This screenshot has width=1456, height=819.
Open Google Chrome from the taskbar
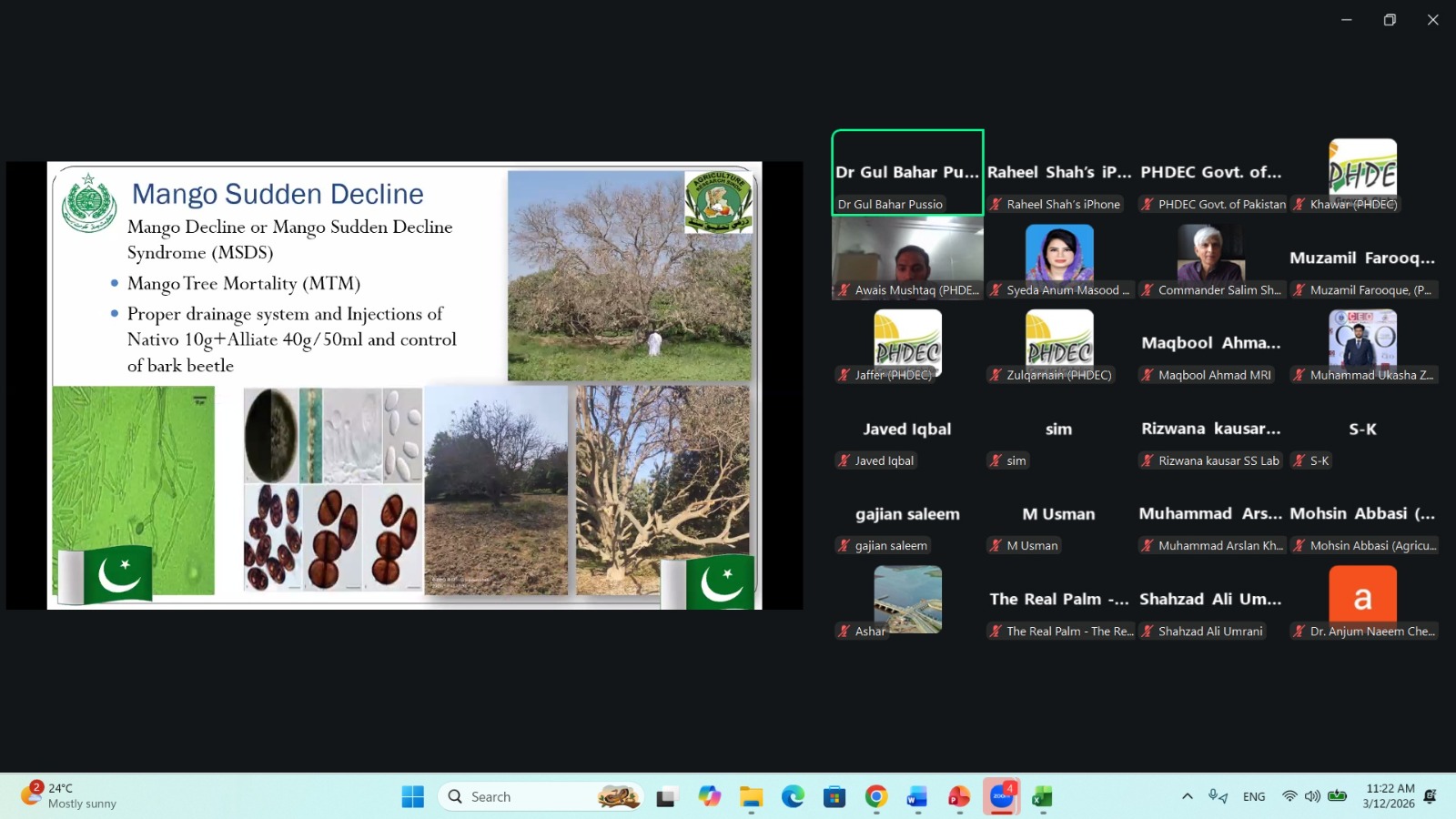click(x=876, y=797)
